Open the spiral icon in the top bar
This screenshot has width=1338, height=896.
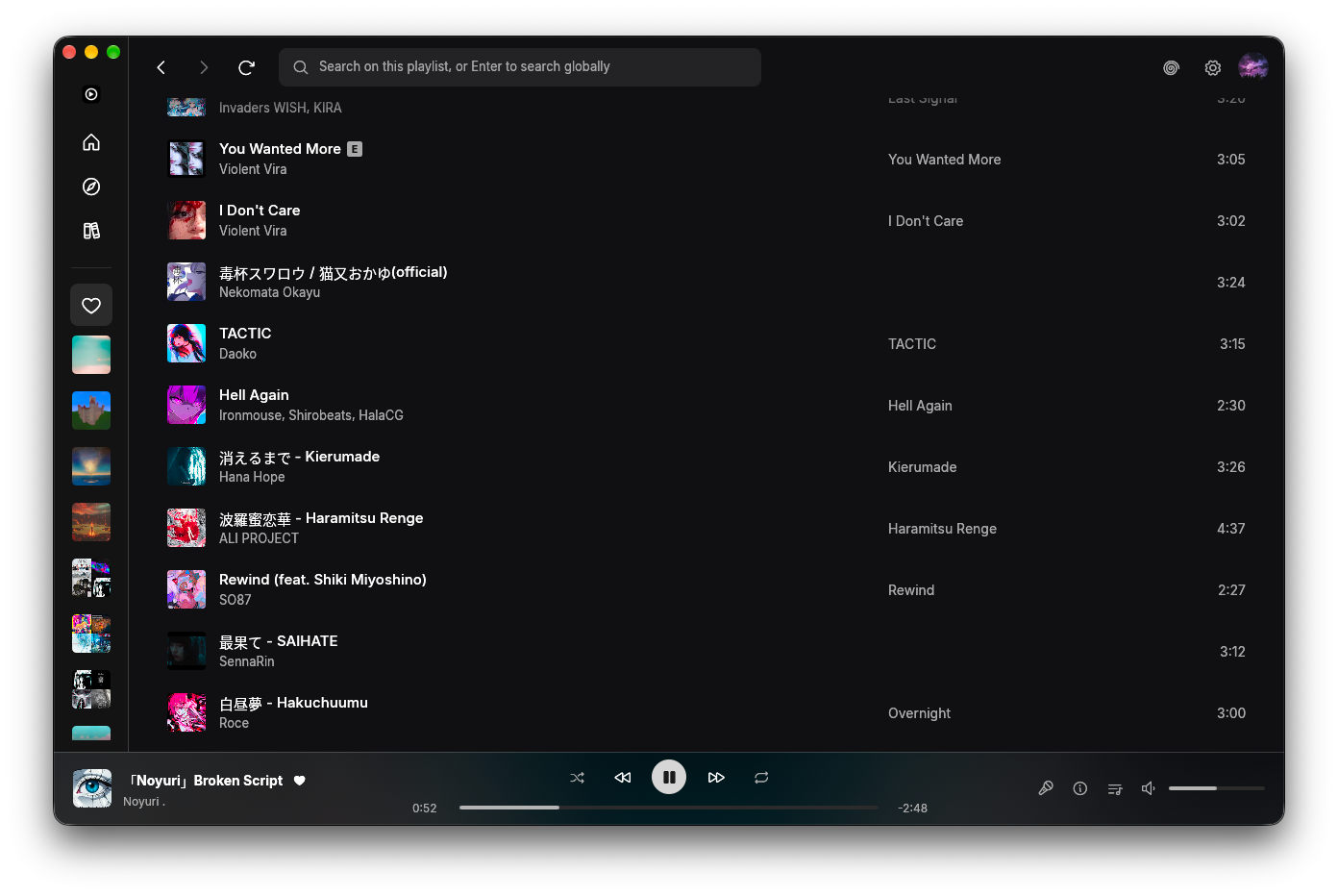[x=1171, y=67]
